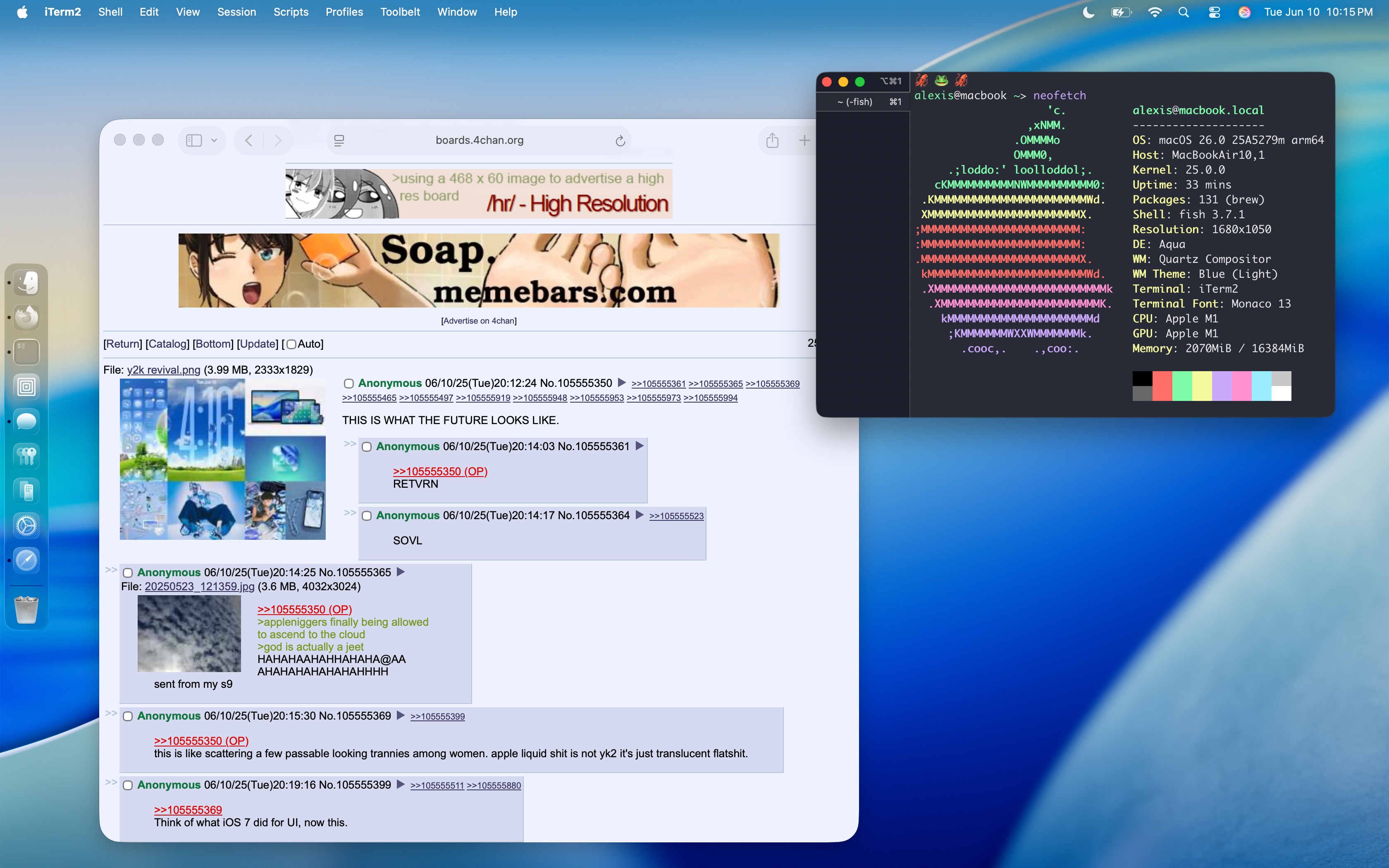This screenshot has height=868, width=1389.
Task: Open Control Center from menu bar
Action: point(1215,12)
